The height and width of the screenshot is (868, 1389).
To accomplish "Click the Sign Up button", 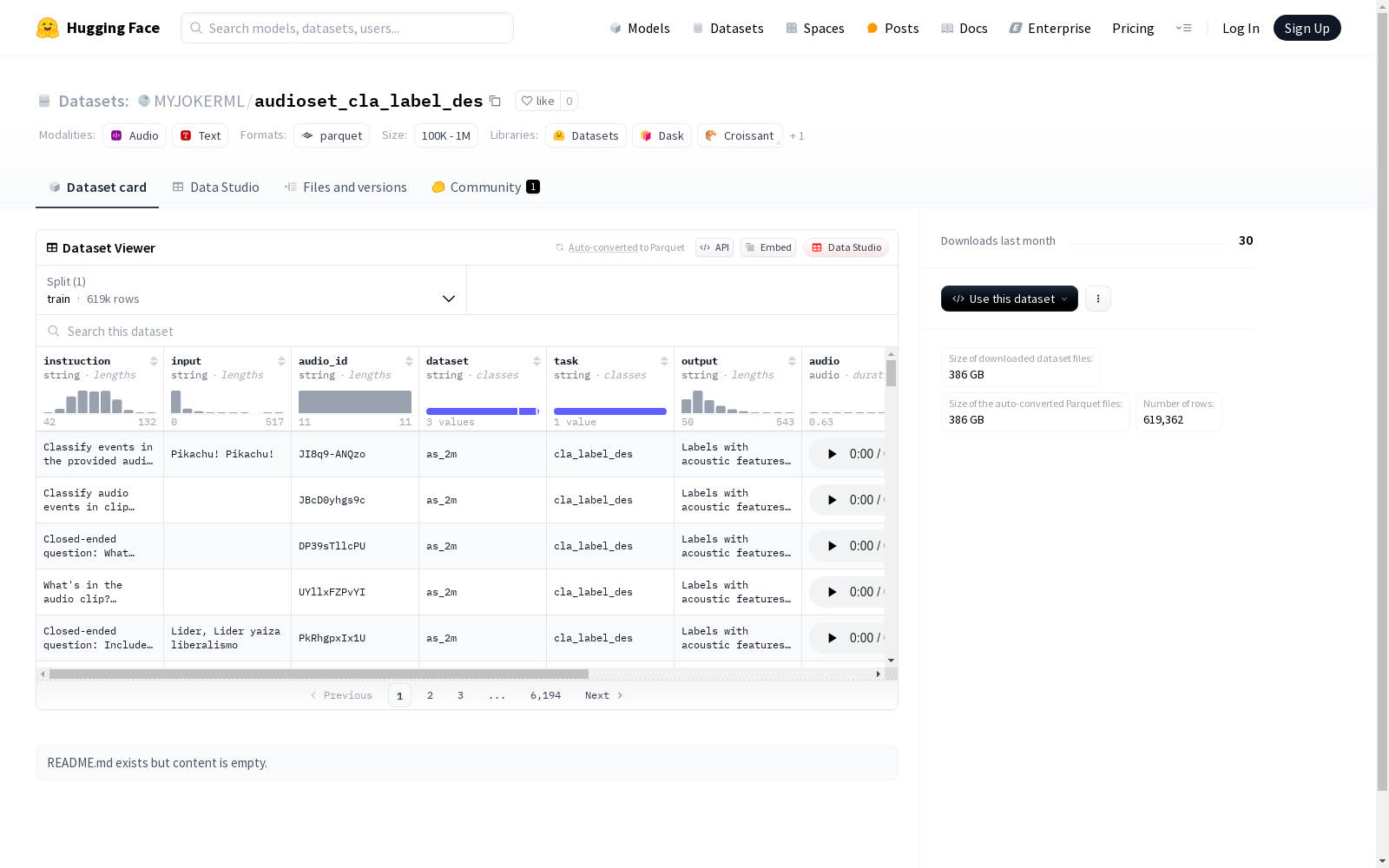I will [1307, 28].
